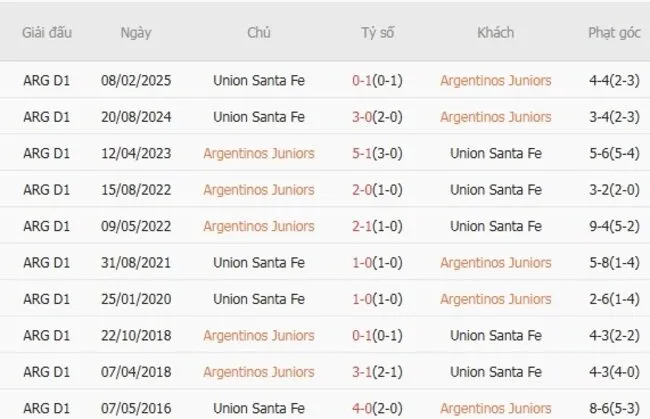Select the "Khách" column header
Screen dimensions: 650x419
click(x=495, y=33)
